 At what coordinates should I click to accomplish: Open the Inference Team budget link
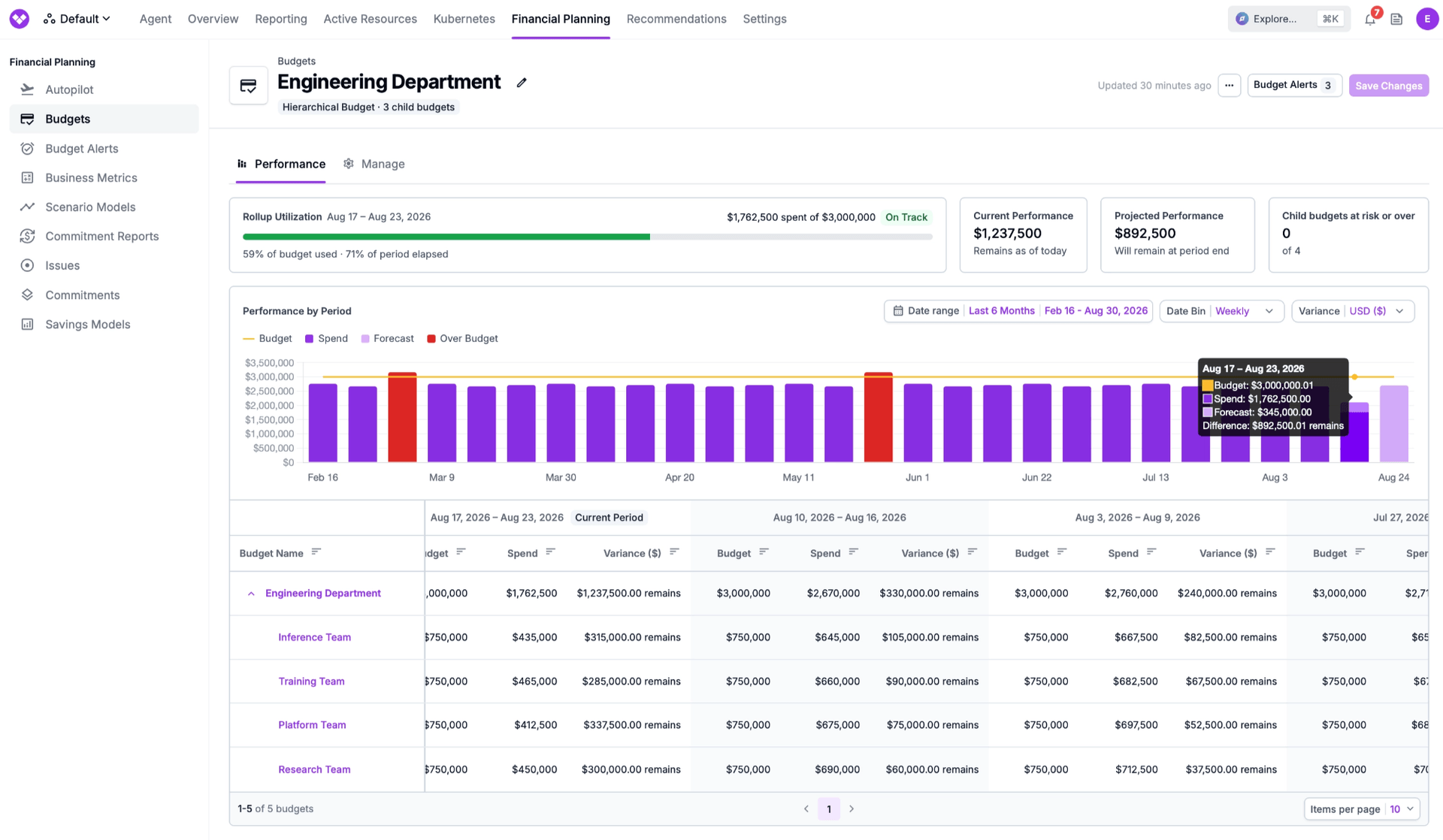click(314, 637)
